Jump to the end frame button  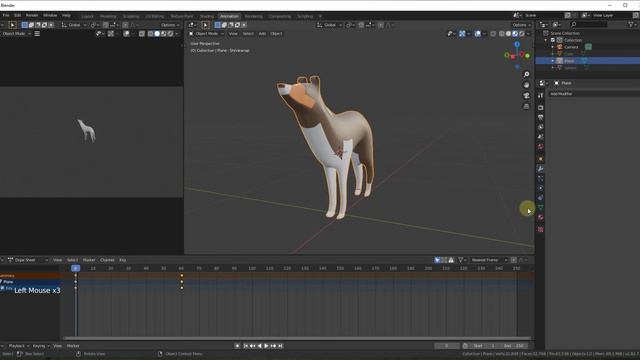tap(280, 346)
